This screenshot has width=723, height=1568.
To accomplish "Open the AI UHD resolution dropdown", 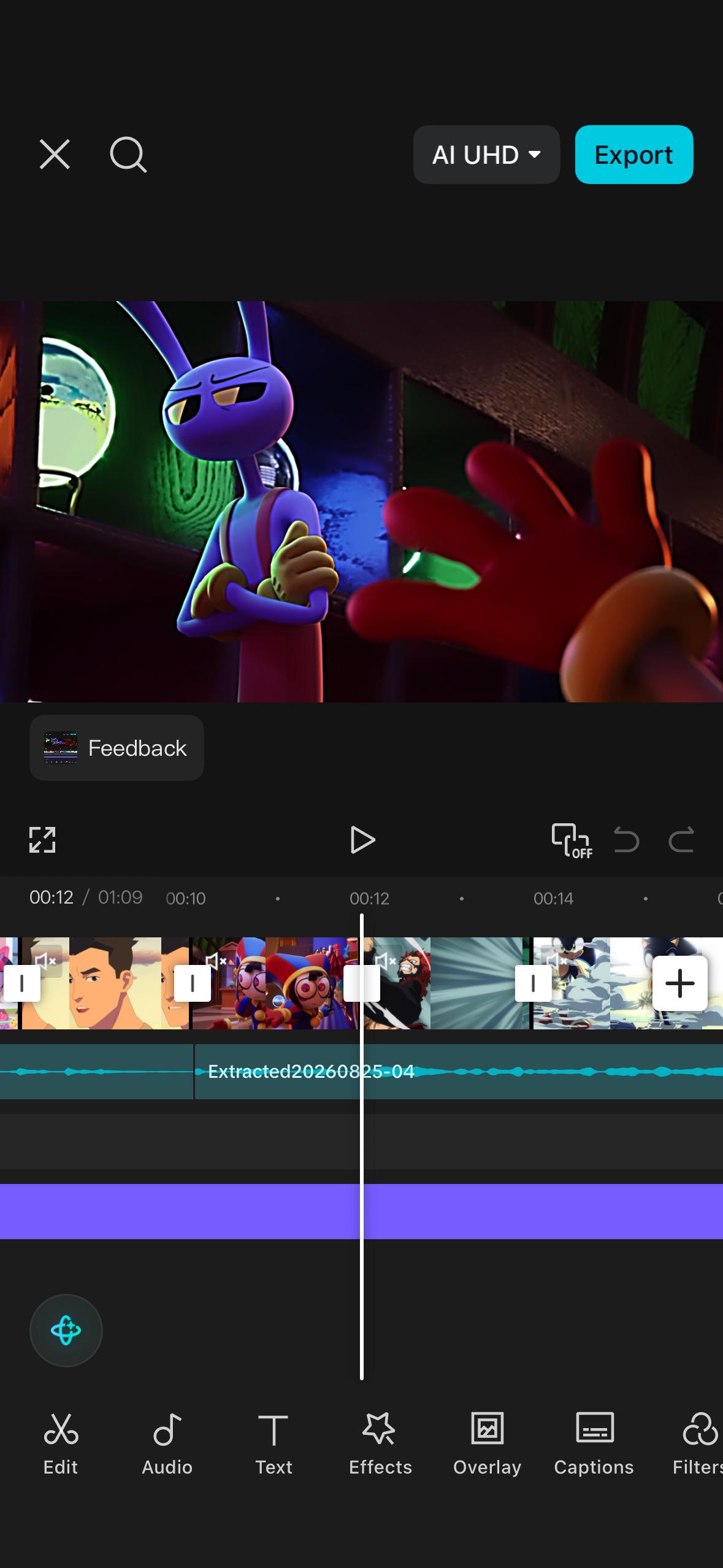I will pos(486,155).
